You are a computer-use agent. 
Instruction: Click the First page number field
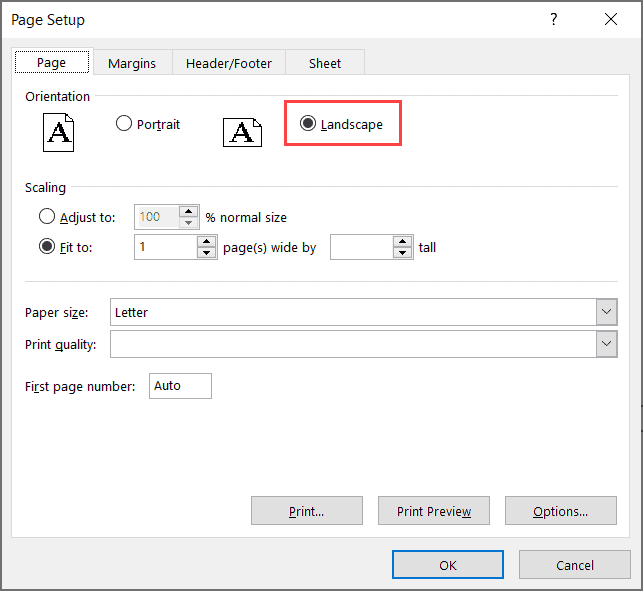click(x=180, y=386)
